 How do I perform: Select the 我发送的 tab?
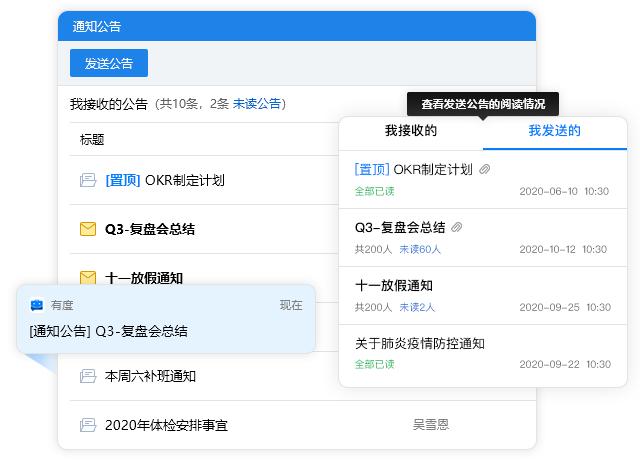click(554, 131)
